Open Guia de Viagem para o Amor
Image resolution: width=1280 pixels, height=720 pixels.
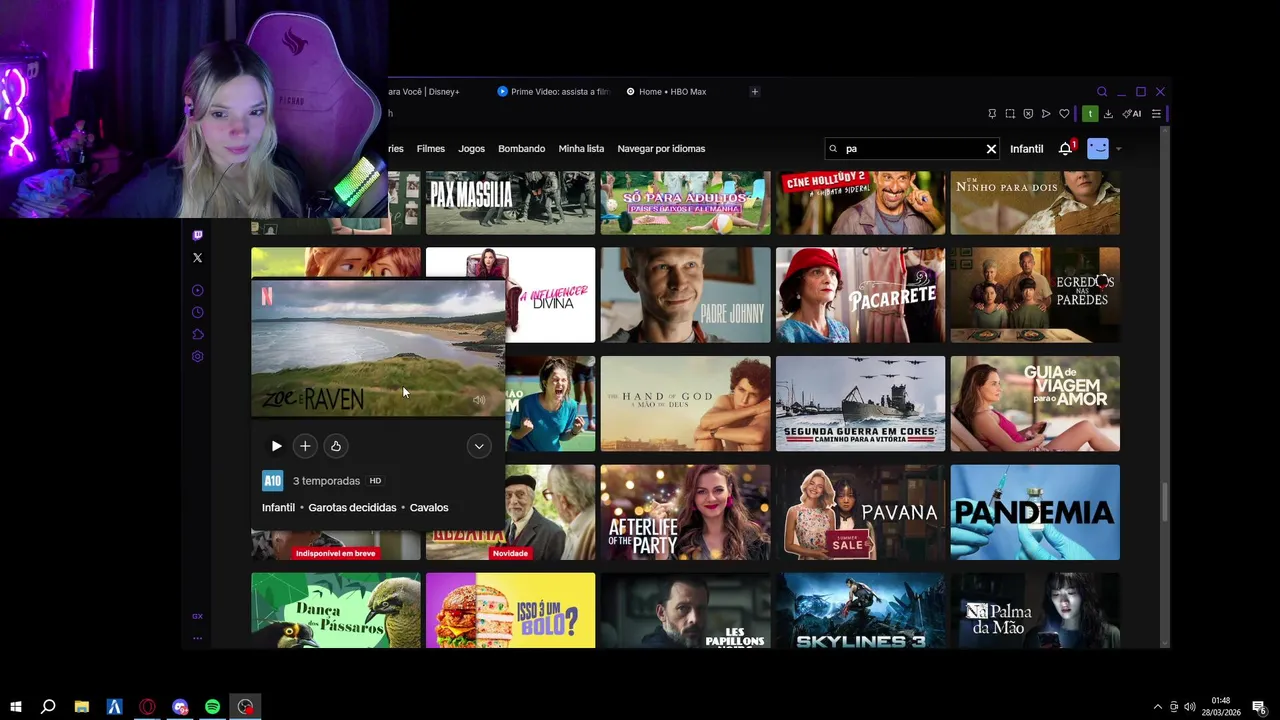(1035, 404)
